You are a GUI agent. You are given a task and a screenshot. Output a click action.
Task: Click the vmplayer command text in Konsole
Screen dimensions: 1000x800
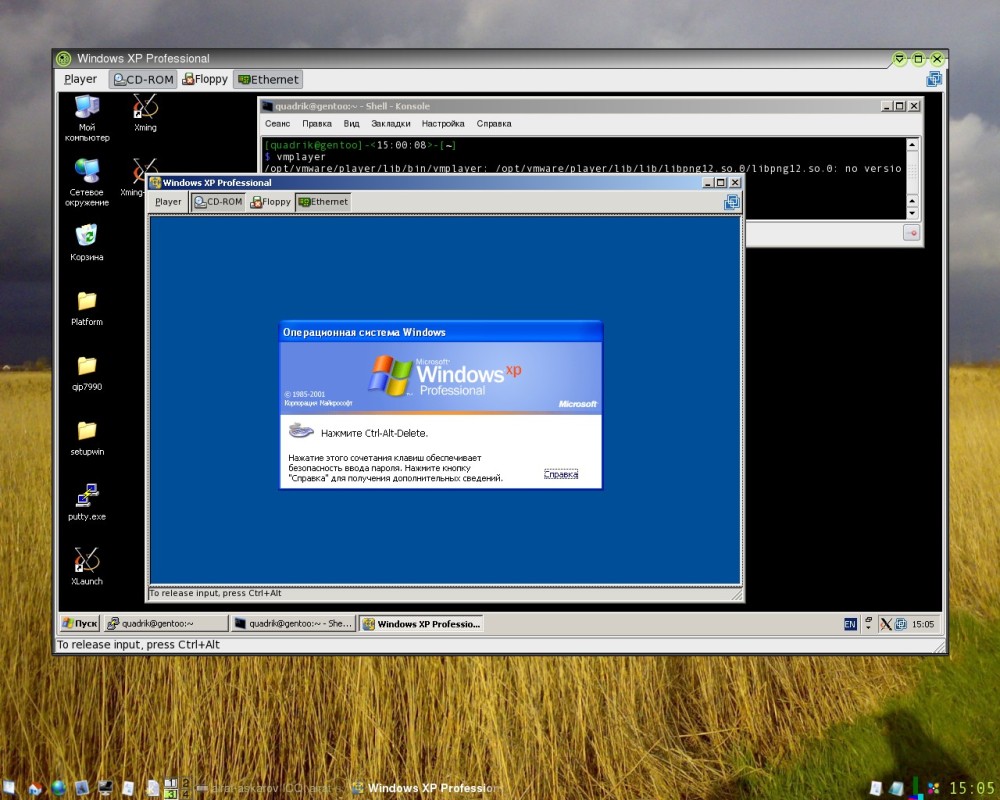coord(300,157)
